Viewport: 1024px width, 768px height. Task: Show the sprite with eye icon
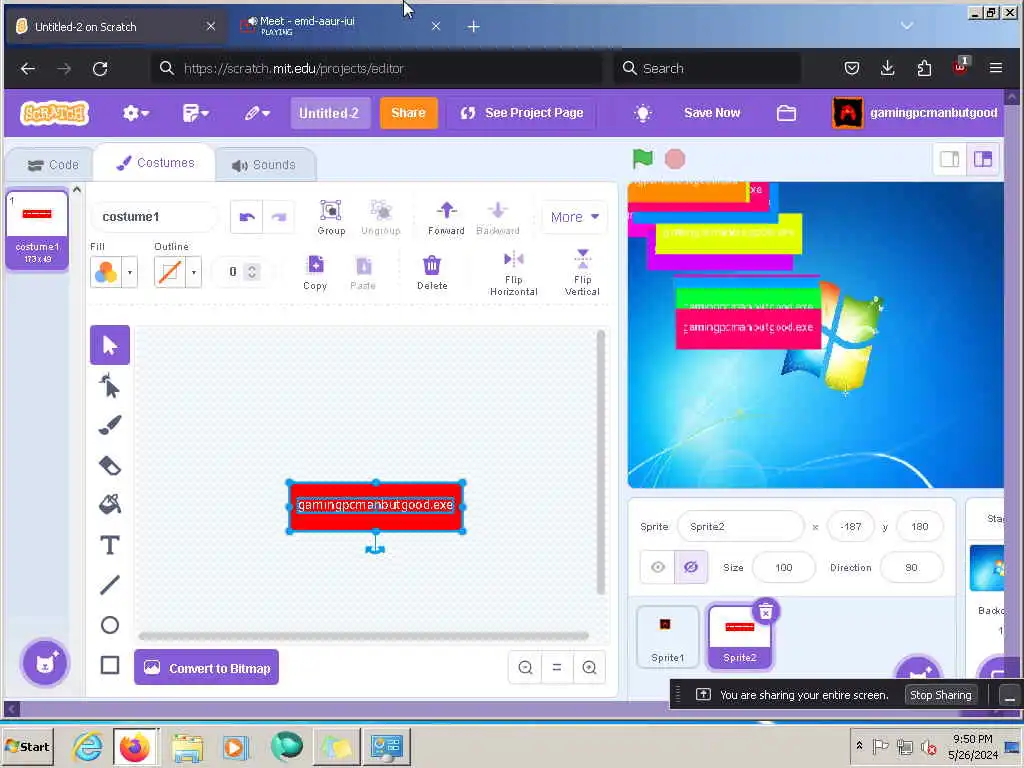coord(658,567)
